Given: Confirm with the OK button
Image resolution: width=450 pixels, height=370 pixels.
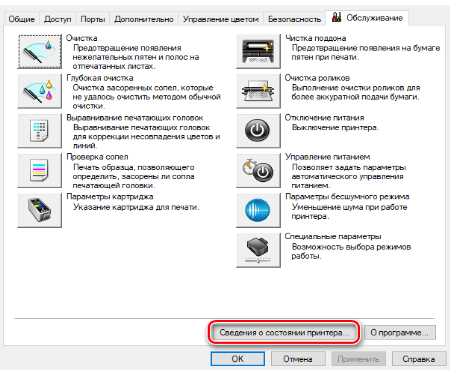Looking at the screenshot, I should 238,359.
